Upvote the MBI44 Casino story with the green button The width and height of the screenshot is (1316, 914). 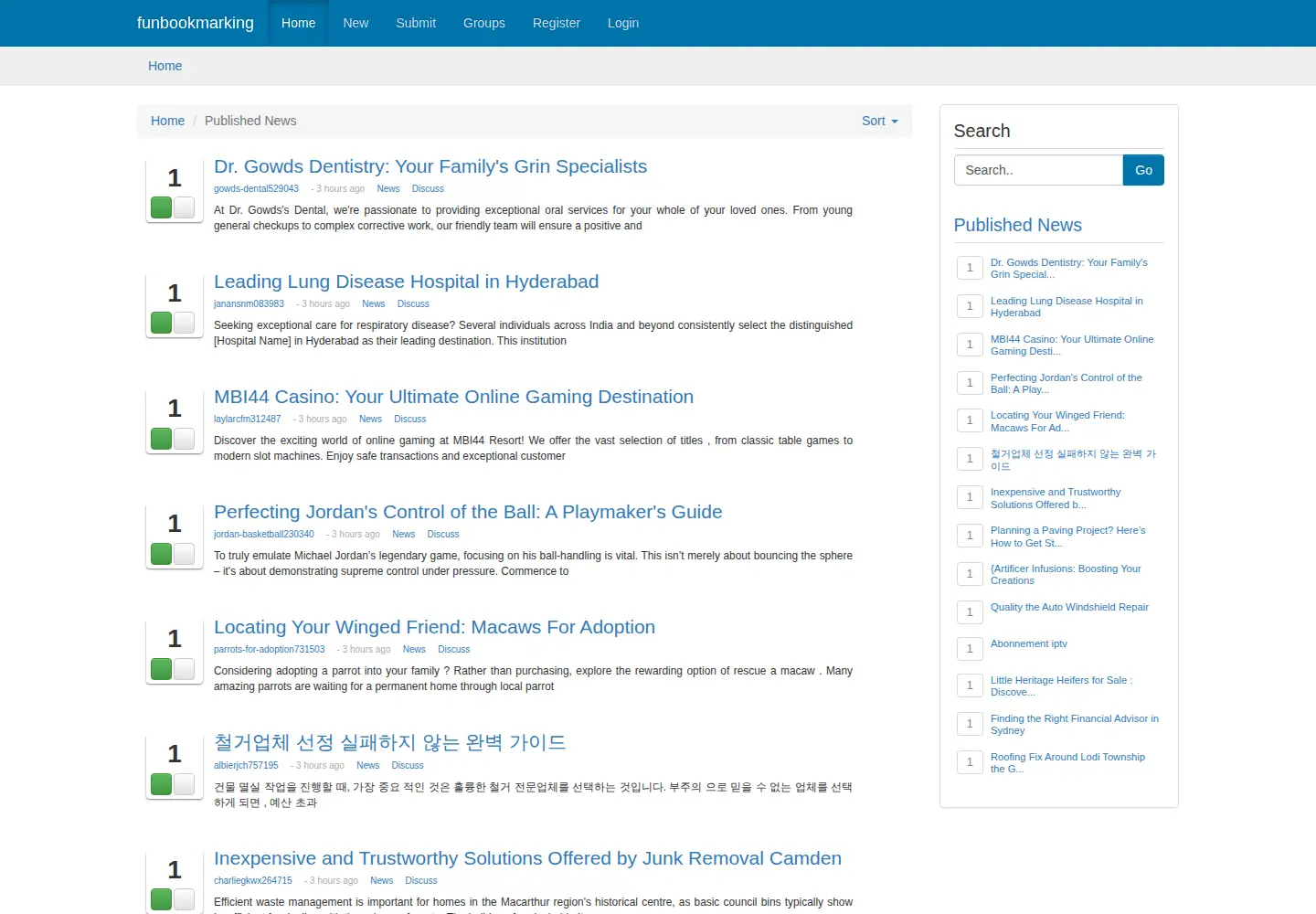162,439
